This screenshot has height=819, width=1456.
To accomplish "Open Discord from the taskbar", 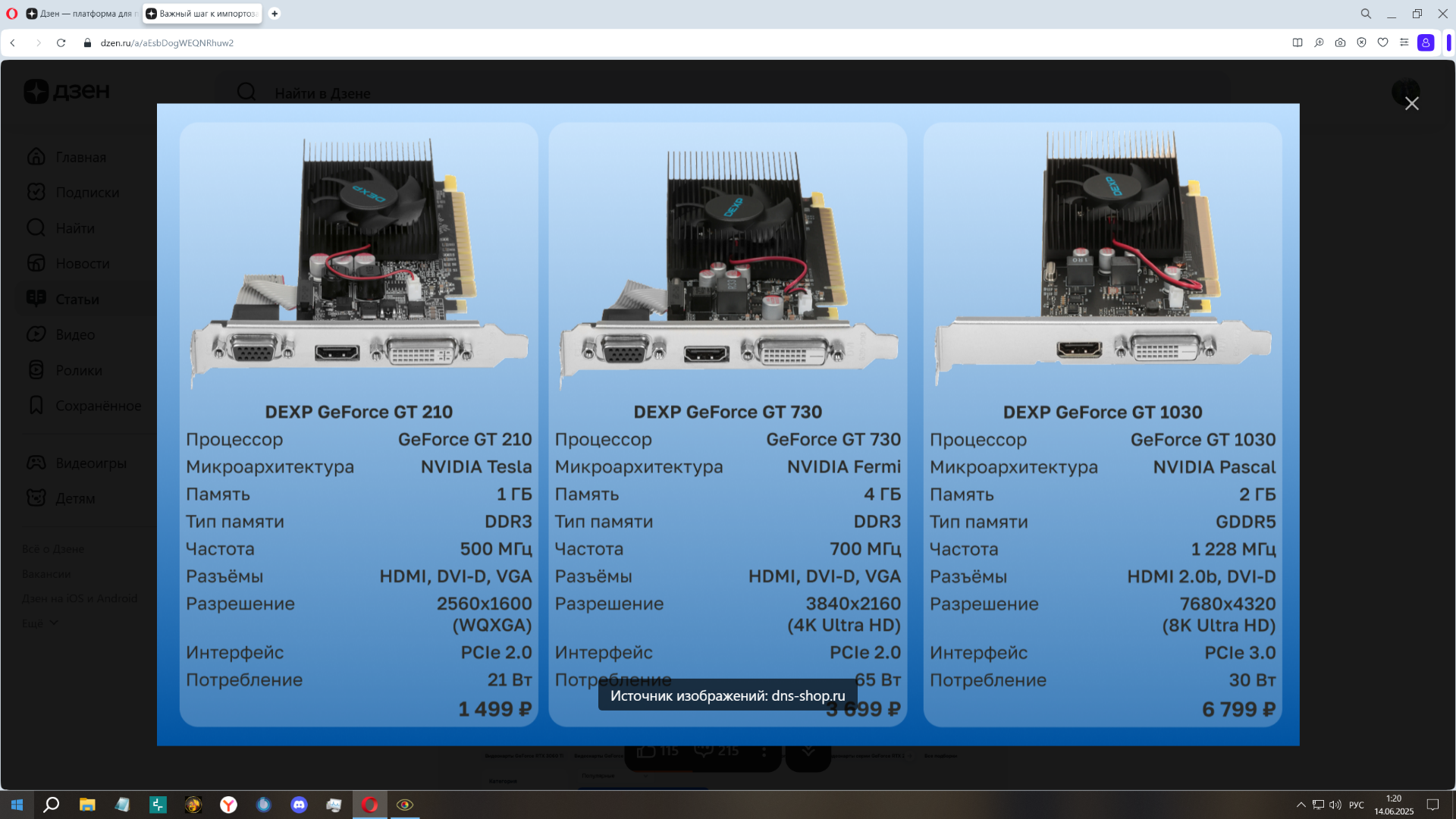I will [299, 805].
